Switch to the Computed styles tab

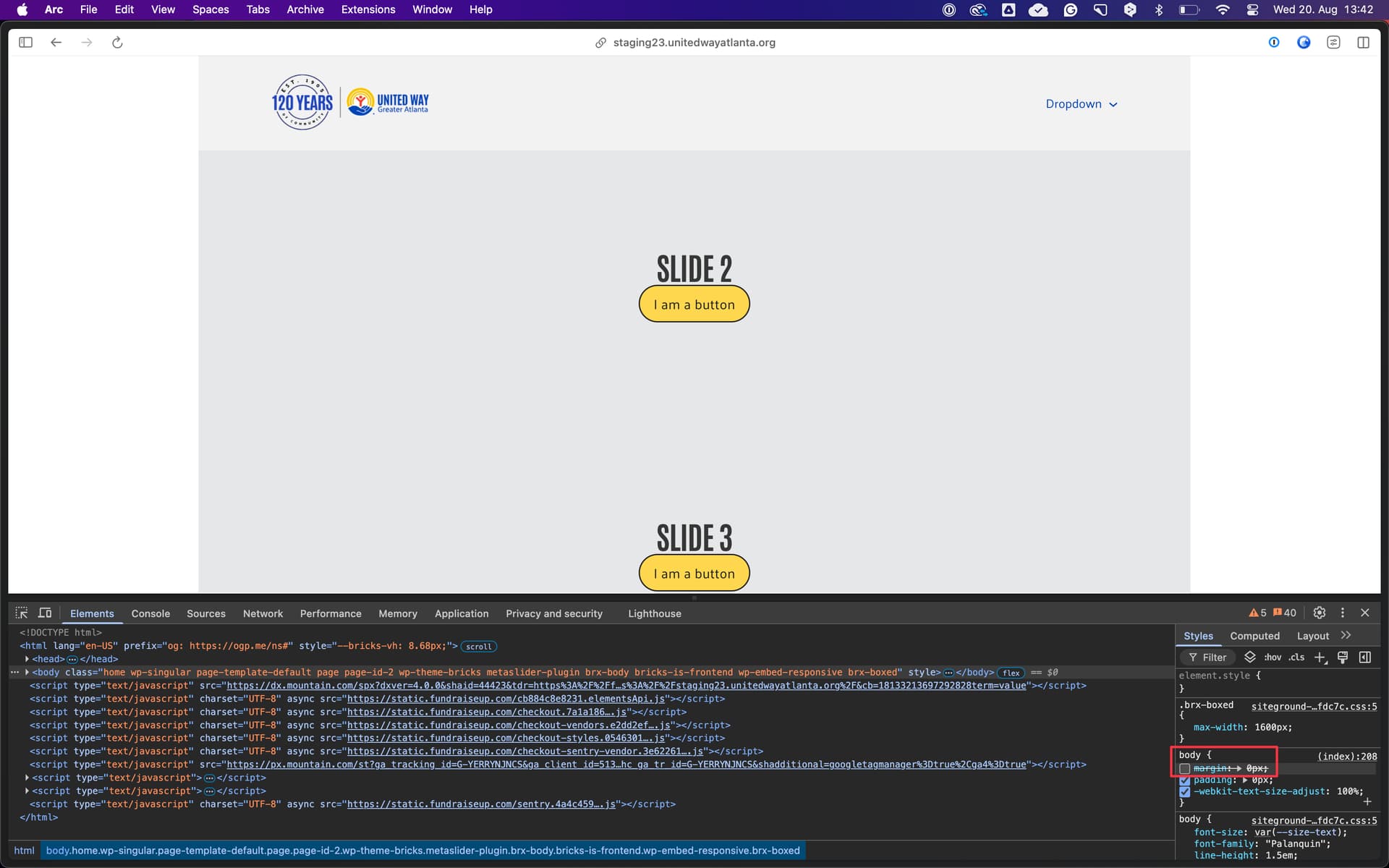[x=1254, y=636]
